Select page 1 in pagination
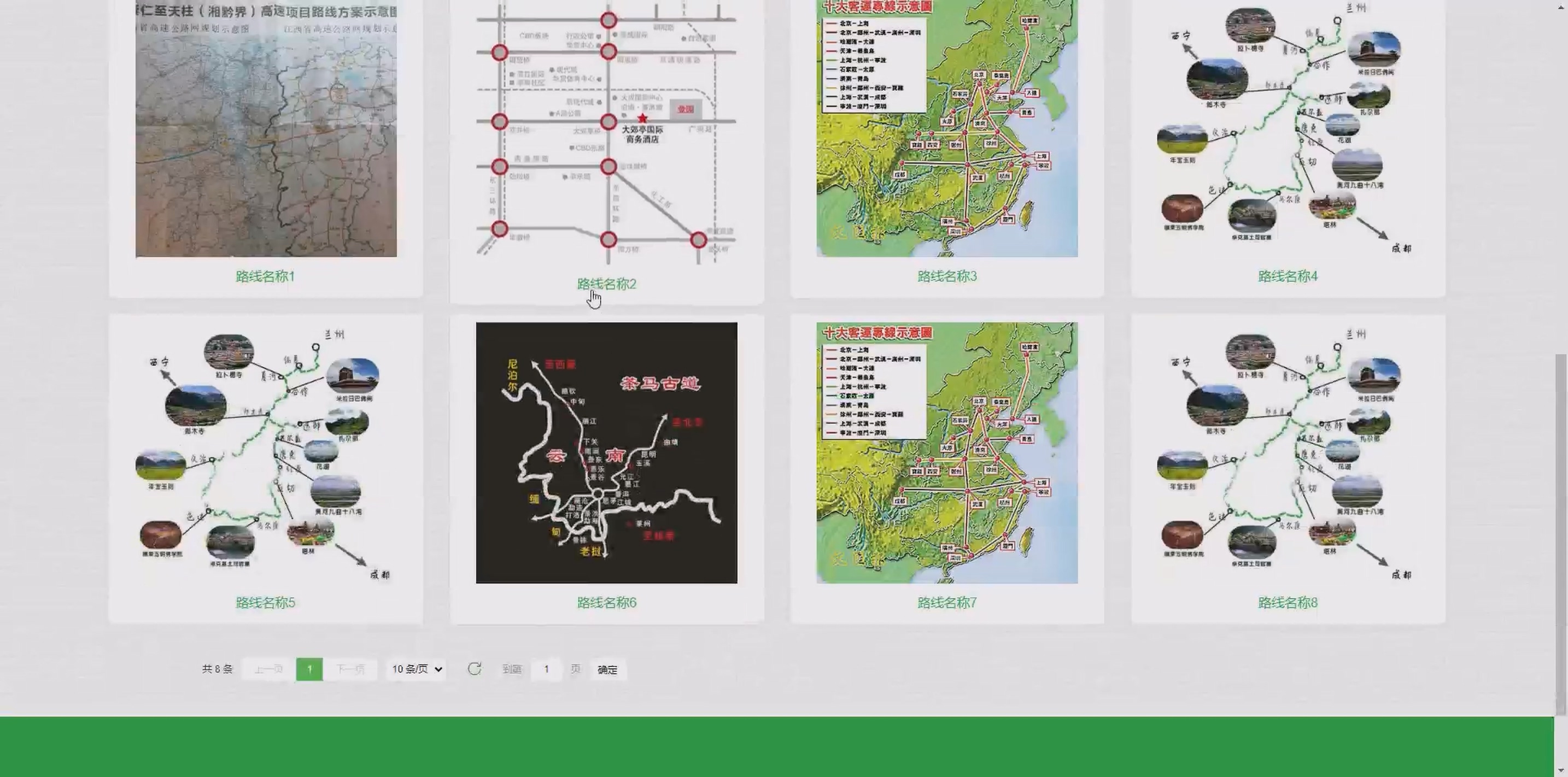Image resolution: width=1568 pixels, height=777 pixels. coord(309,669)
